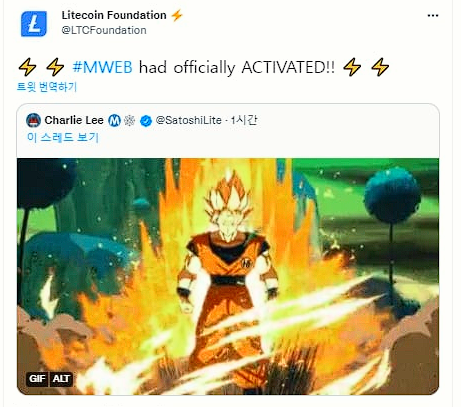Image resolution: width=461 pixels, height=407 pixels.
Task: Open the three-dot more options menu
Action: (x=433, y=16)
